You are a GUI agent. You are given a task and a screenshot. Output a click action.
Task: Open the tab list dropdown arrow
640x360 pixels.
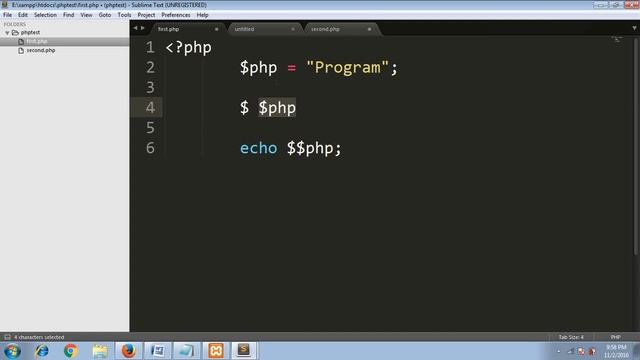[634, 28]
